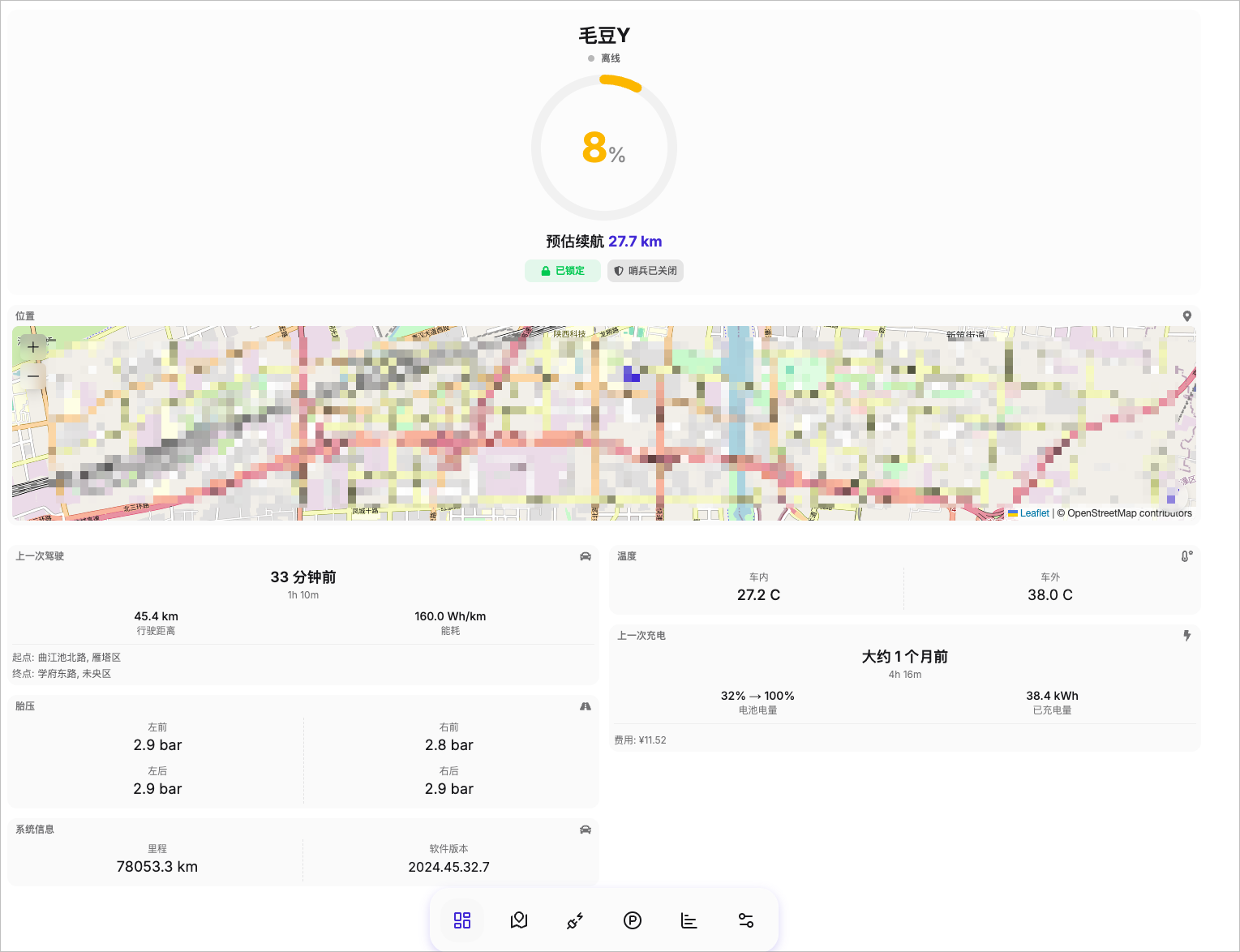Toggle the sentry mode off badge

tap(646, 271)
